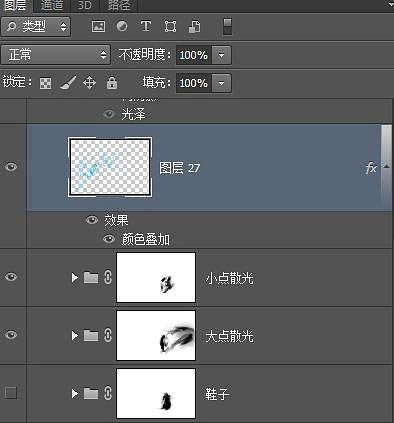This screenshot has height=423, width=394.
Task: Lock image pixels brush icon
Action: tap(68, 83)
